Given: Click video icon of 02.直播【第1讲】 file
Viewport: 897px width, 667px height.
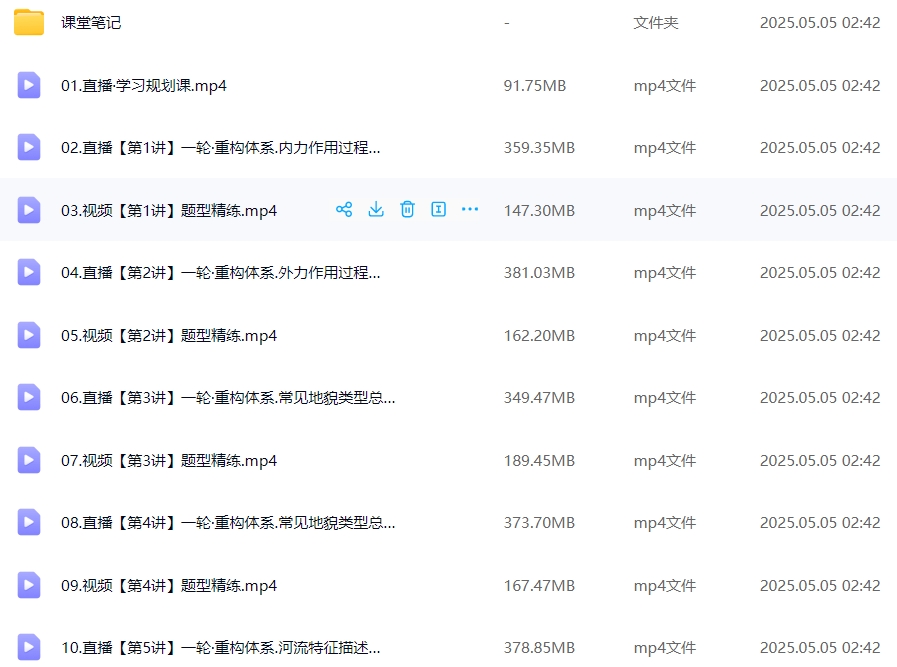Looking at the screenshot, I should (x=29, y=148).
